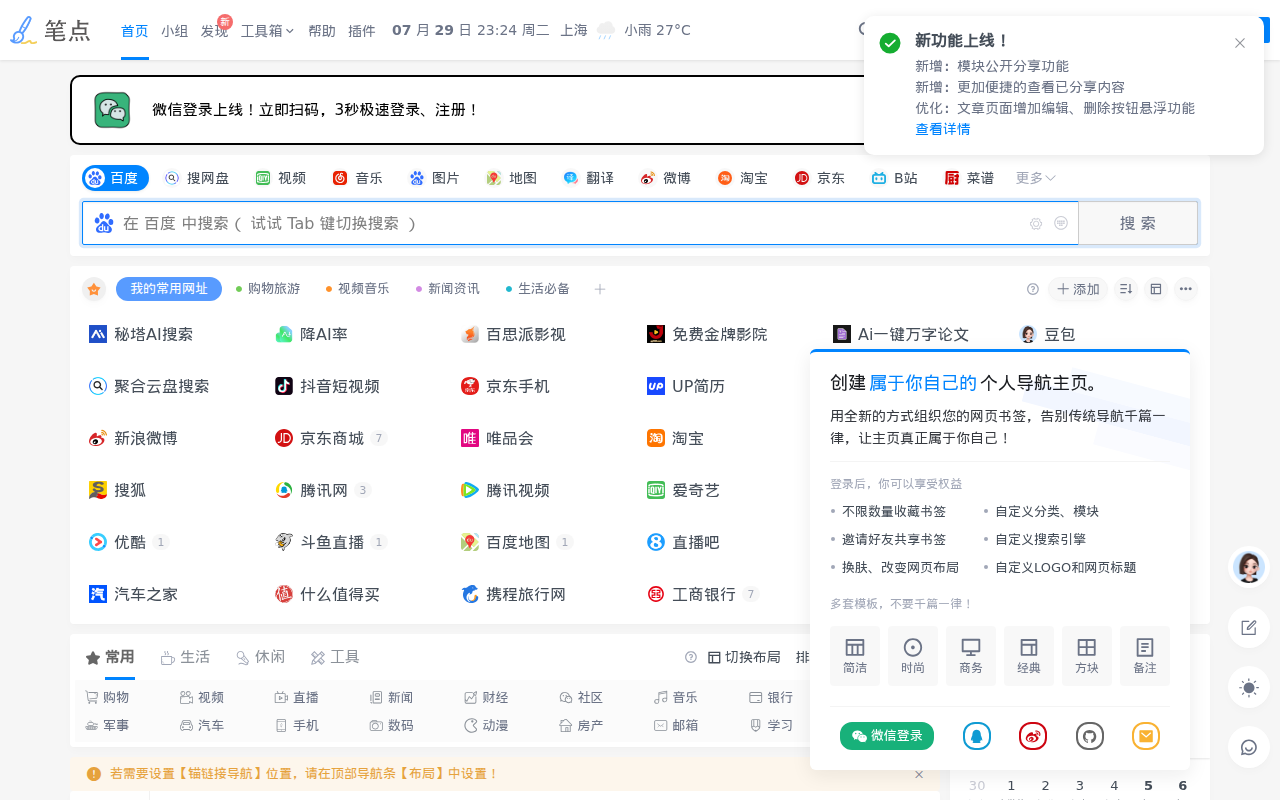Select the 图片 search engine

pos(435,178)
